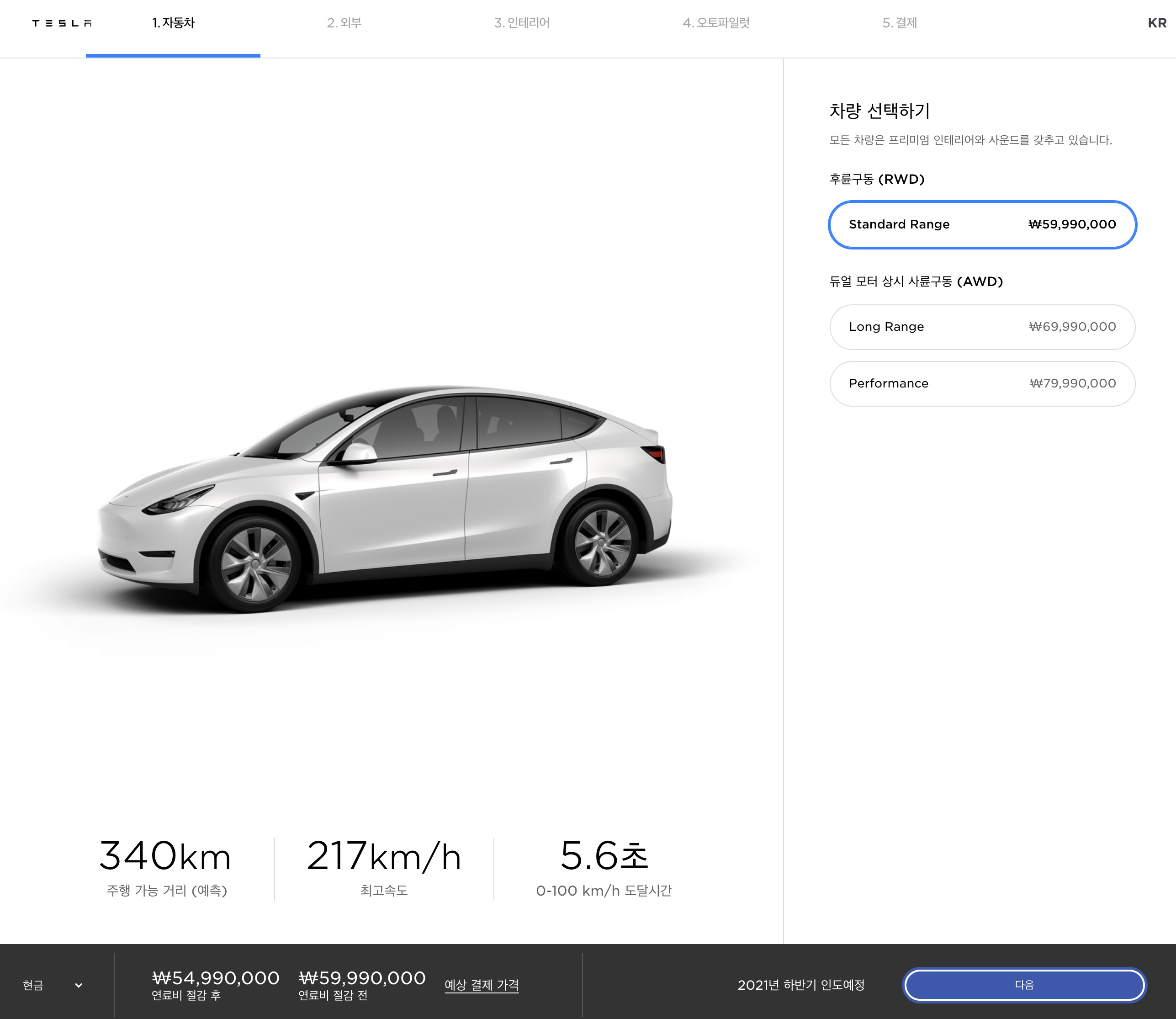Expand the 현금 payment dropdown
The width and height of the screenshot is (1176, 1019).
point(53,985)
